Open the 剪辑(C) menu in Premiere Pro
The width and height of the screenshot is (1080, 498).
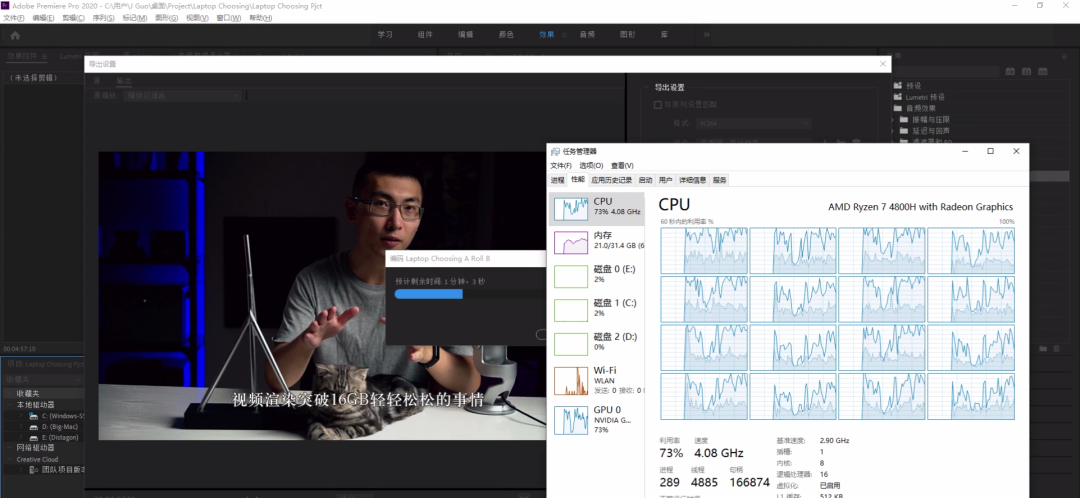(74, 18)
